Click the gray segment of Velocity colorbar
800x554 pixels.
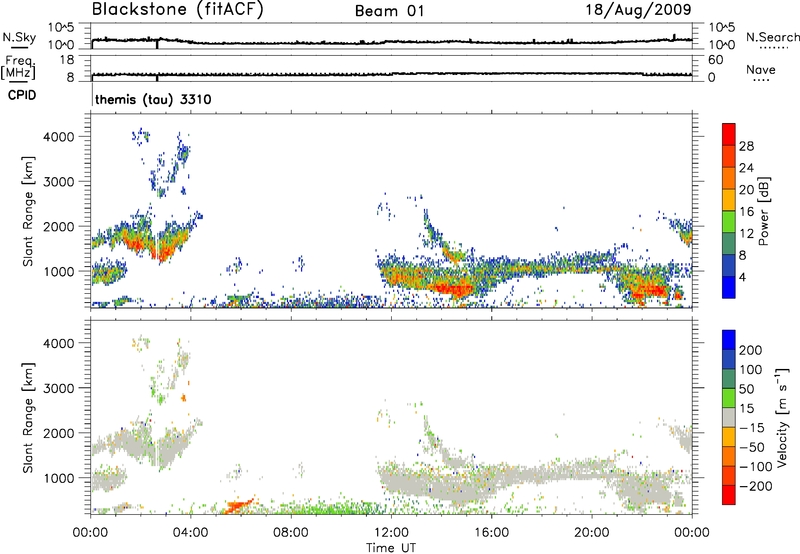pyautogui.click(x=729, y=418)
